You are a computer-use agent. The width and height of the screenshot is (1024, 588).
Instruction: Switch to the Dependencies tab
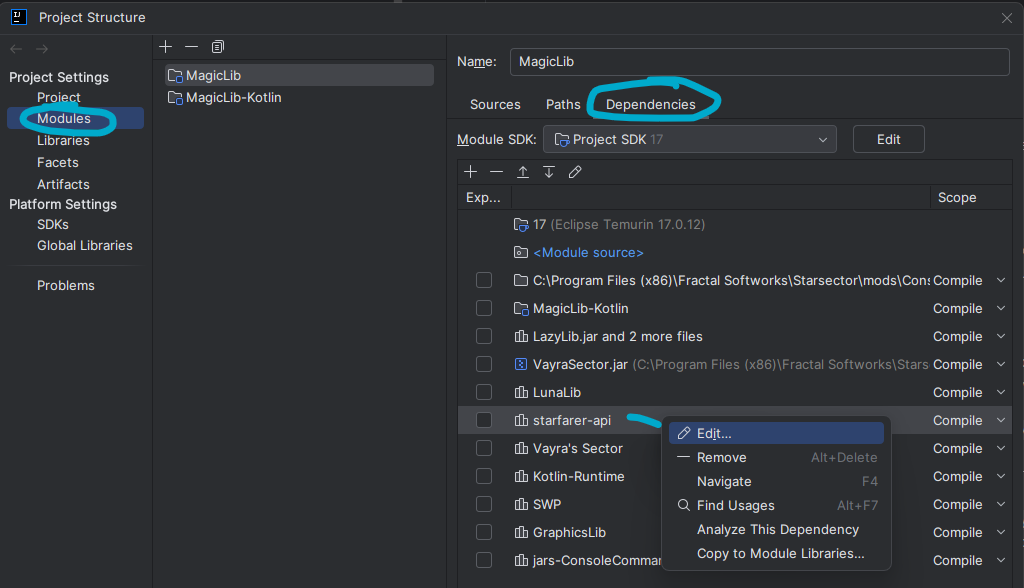(x=650, y=105)
